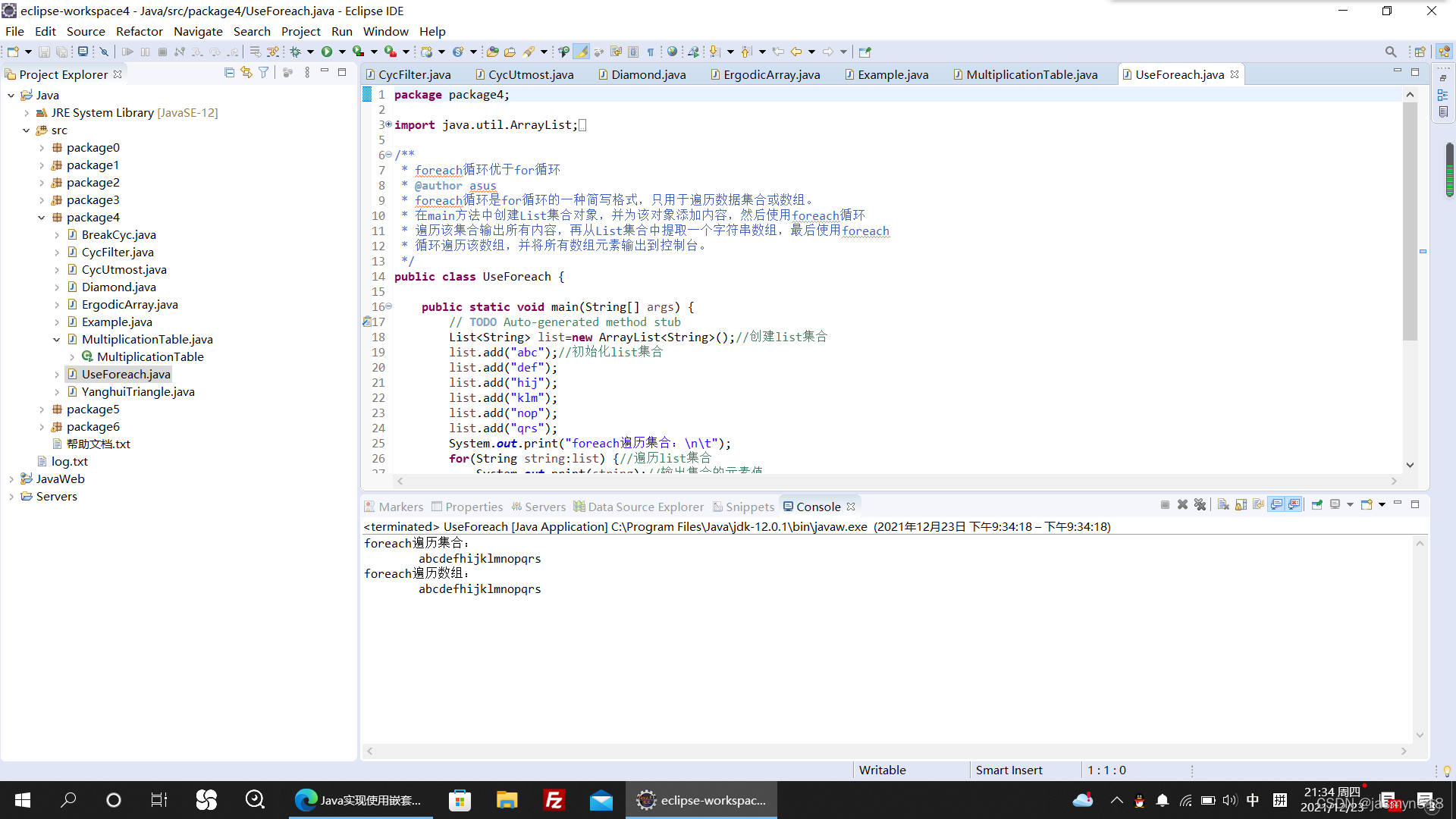Close the Console view tab
Viewport: 1456px width, 819px height.
coord(851,507)
